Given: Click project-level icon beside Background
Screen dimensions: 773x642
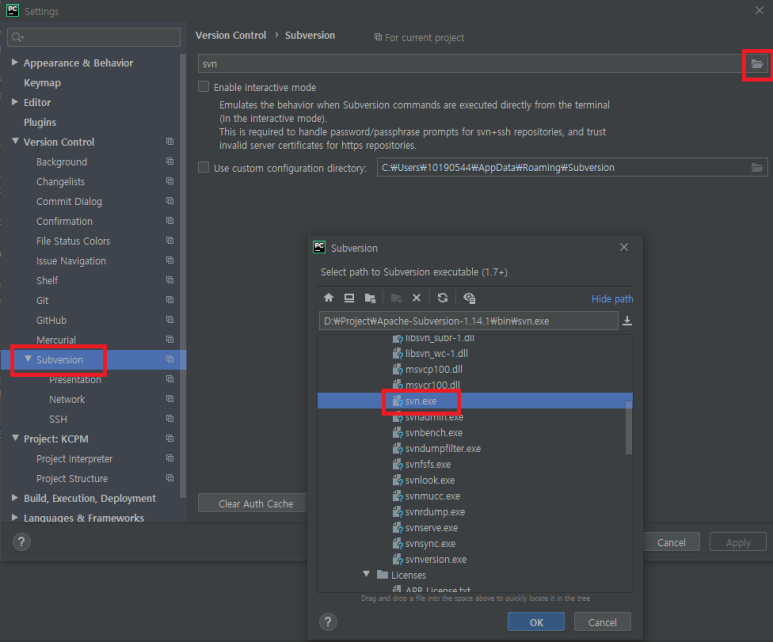Looking at the screenshot, I should 170,161.
